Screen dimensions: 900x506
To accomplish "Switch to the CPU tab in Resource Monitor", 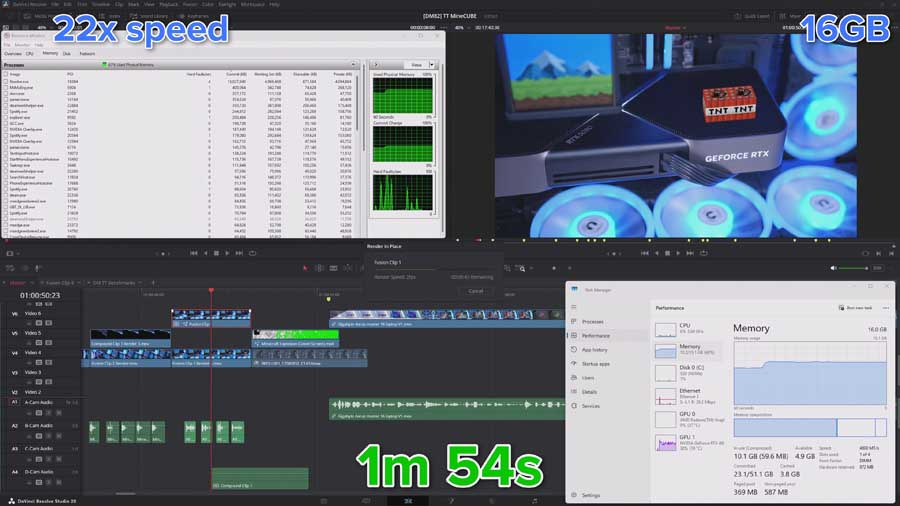I will coord(30,53).
